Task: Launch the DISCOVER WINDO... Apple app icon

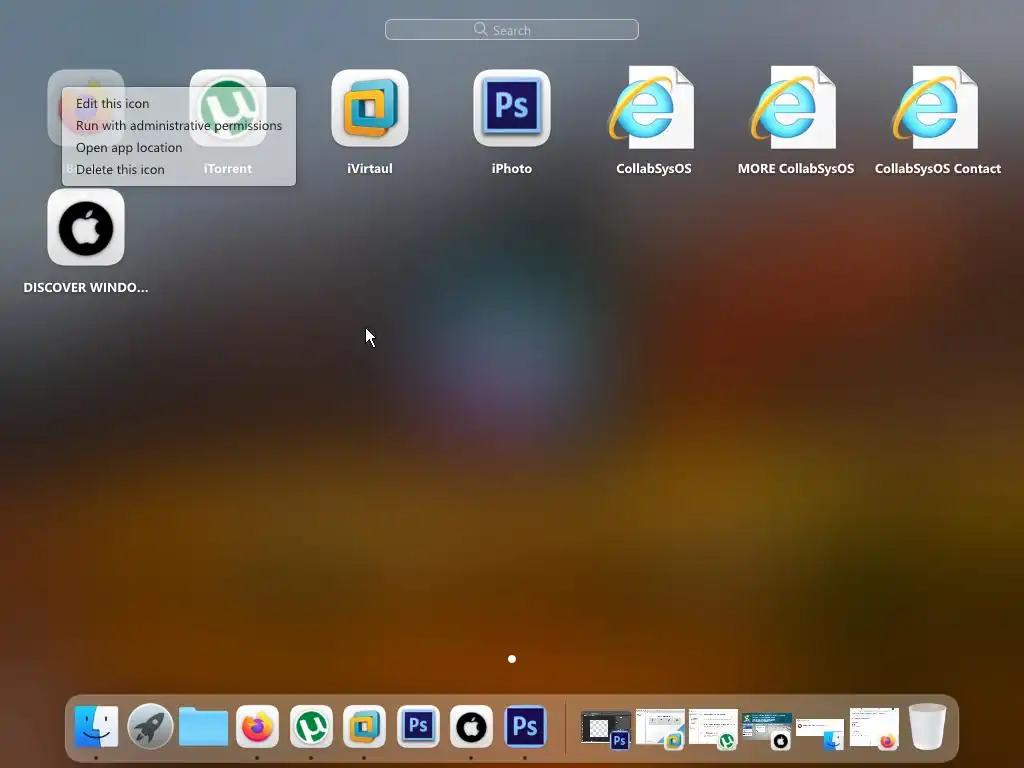Action: click(x=86, y=227)
